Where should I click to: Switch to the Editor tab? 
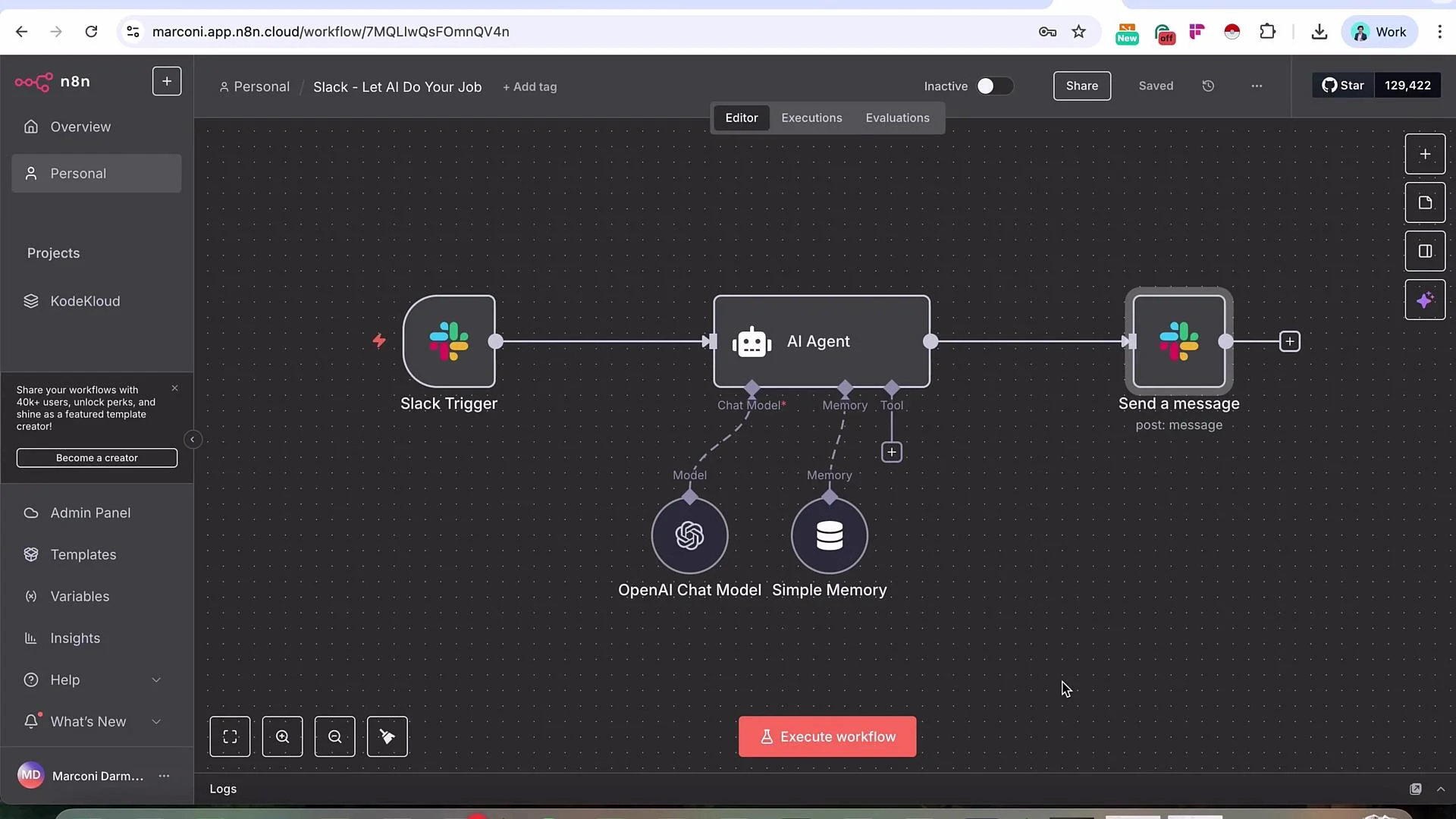click(741, 118)
